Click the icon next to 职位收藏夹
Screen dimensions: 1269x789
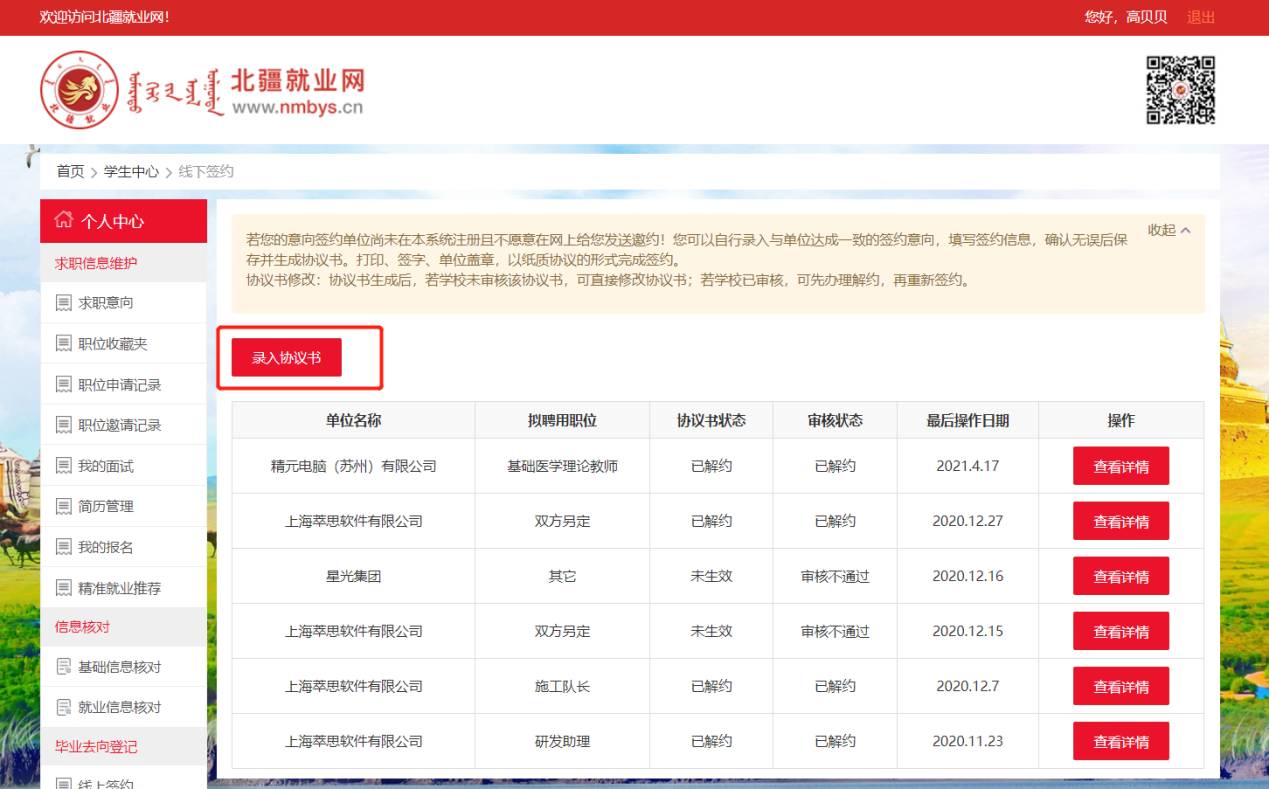pos(64,344)
